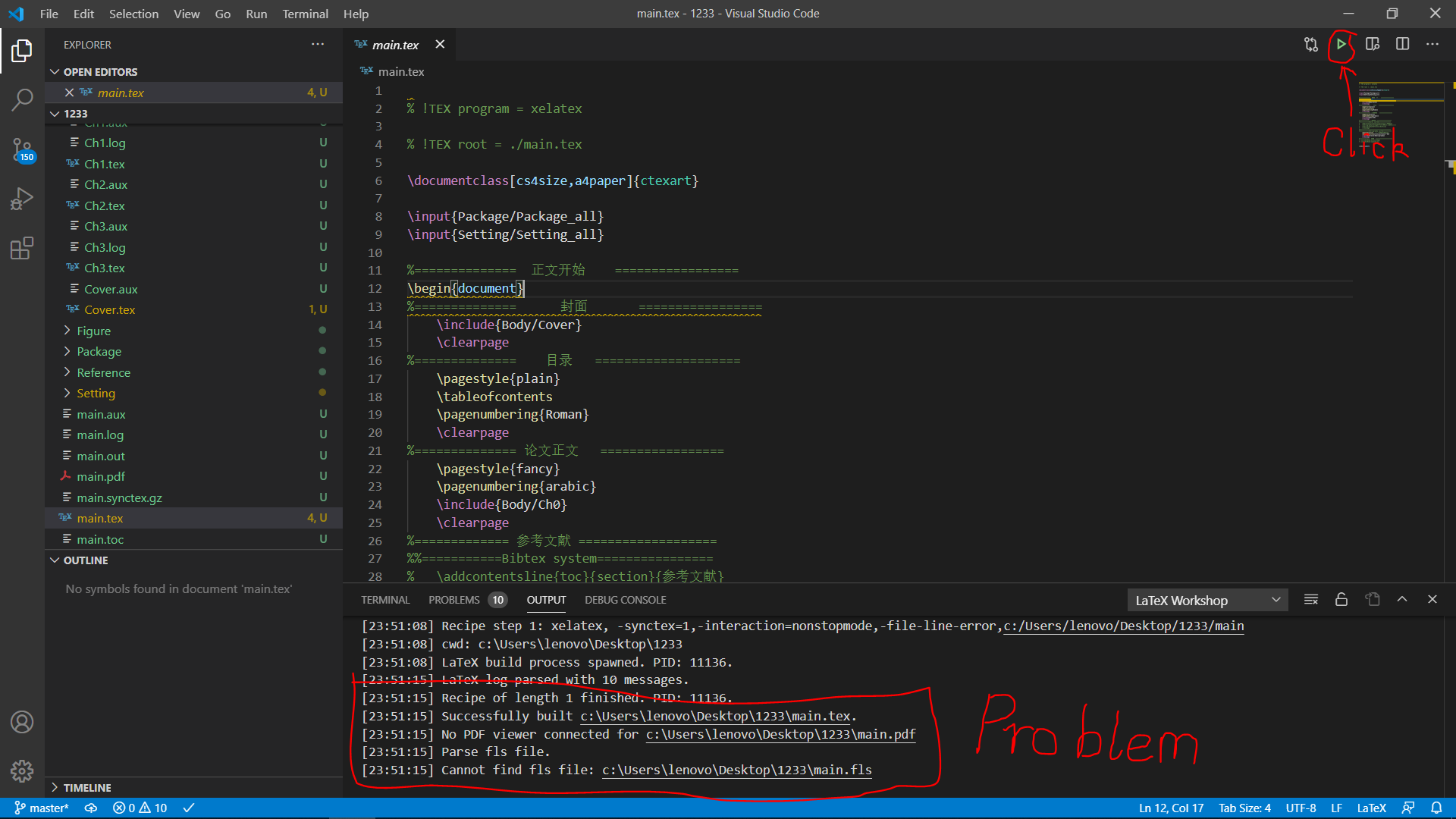Click the master* git branch status
1456x819 pixels.
tap(42, 808)
